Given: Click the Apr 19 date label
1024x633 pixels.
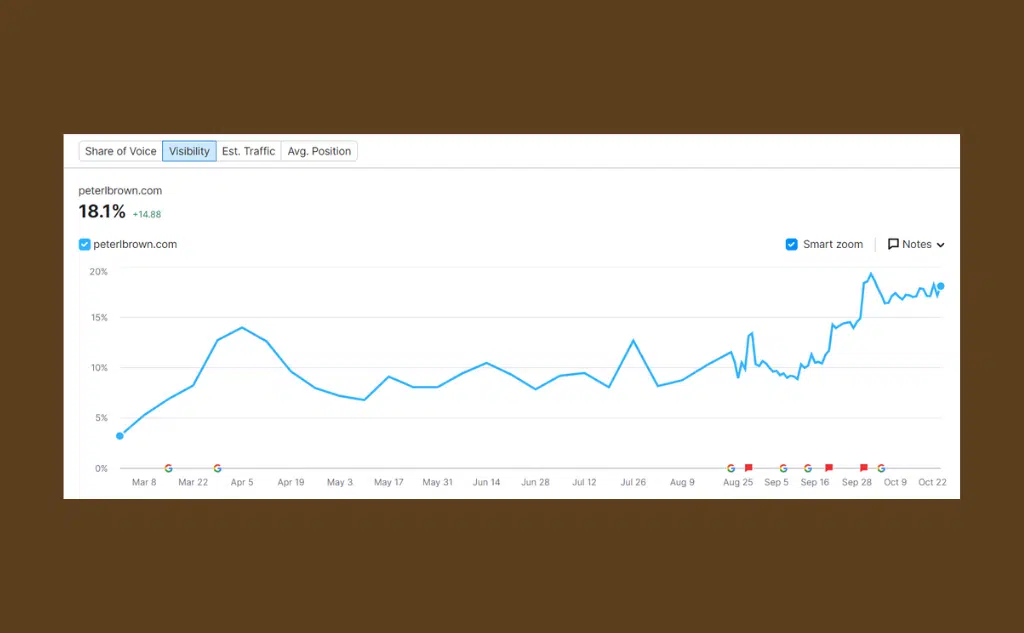Looking at the screenshot, I should pyautogui.click(x=291, y=482).
